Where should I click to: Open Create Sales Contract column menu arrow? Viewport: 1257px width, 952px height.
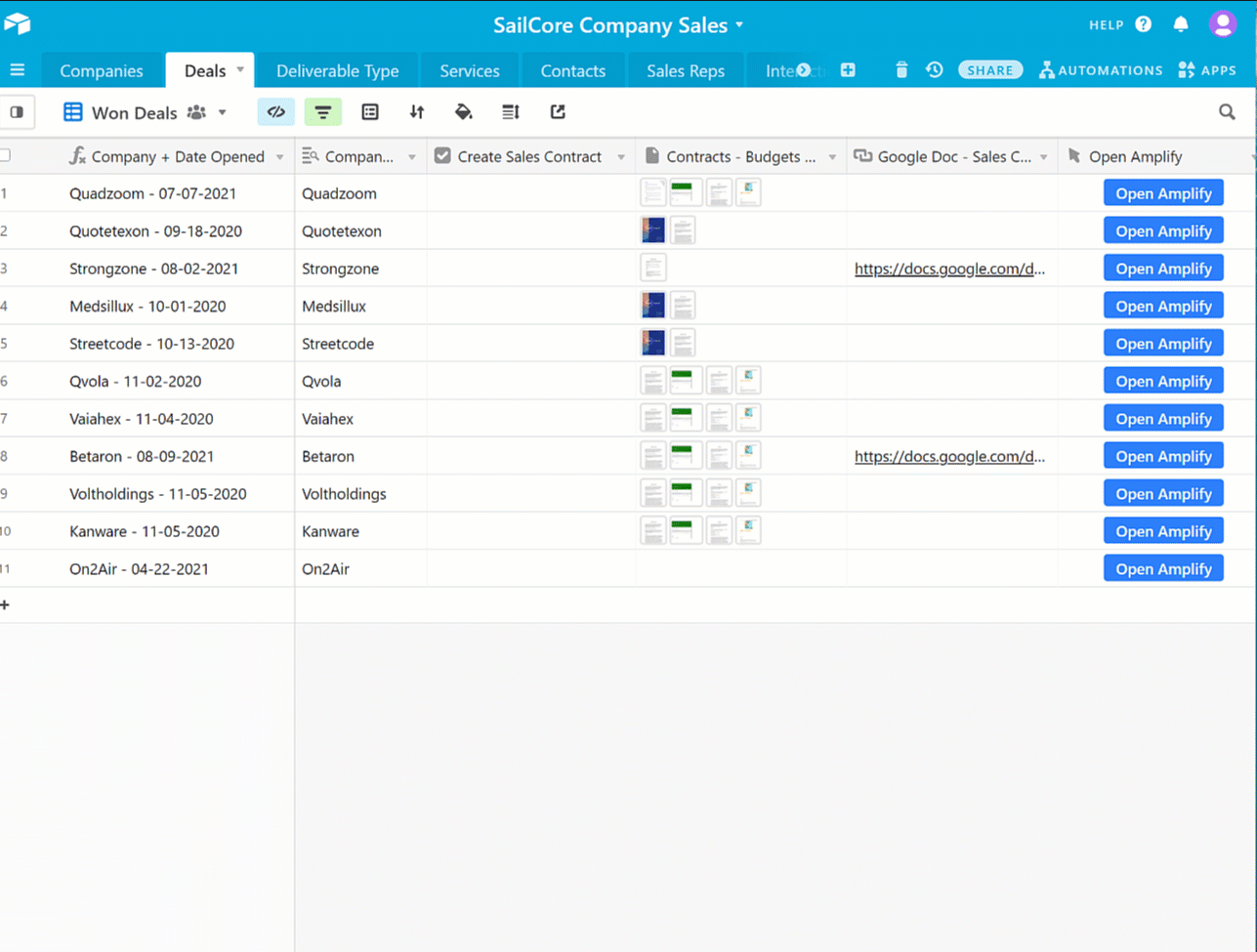(620, 157)
